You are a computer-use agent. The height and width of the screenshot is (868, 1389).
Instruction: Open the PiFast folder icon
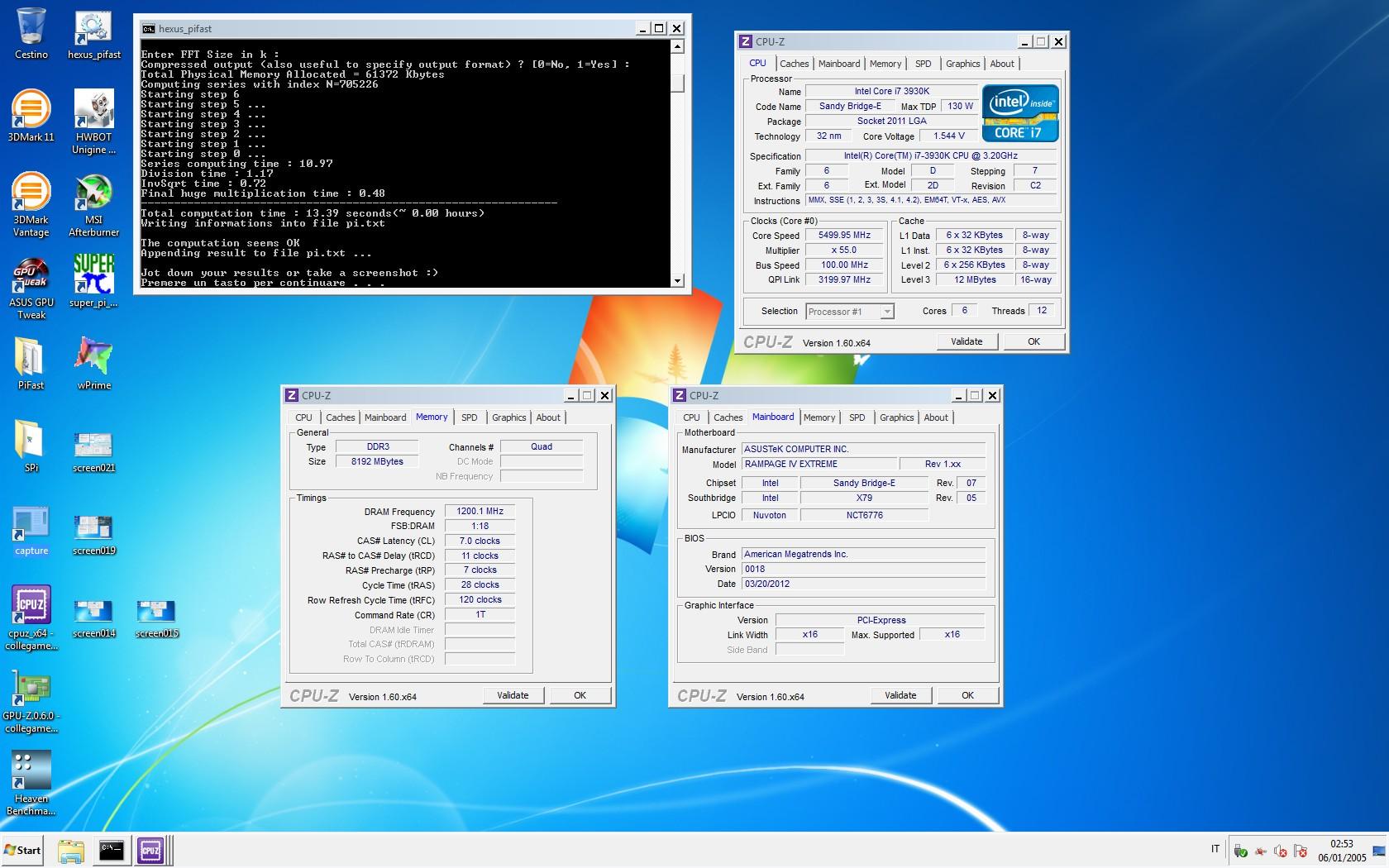(31, 364)
